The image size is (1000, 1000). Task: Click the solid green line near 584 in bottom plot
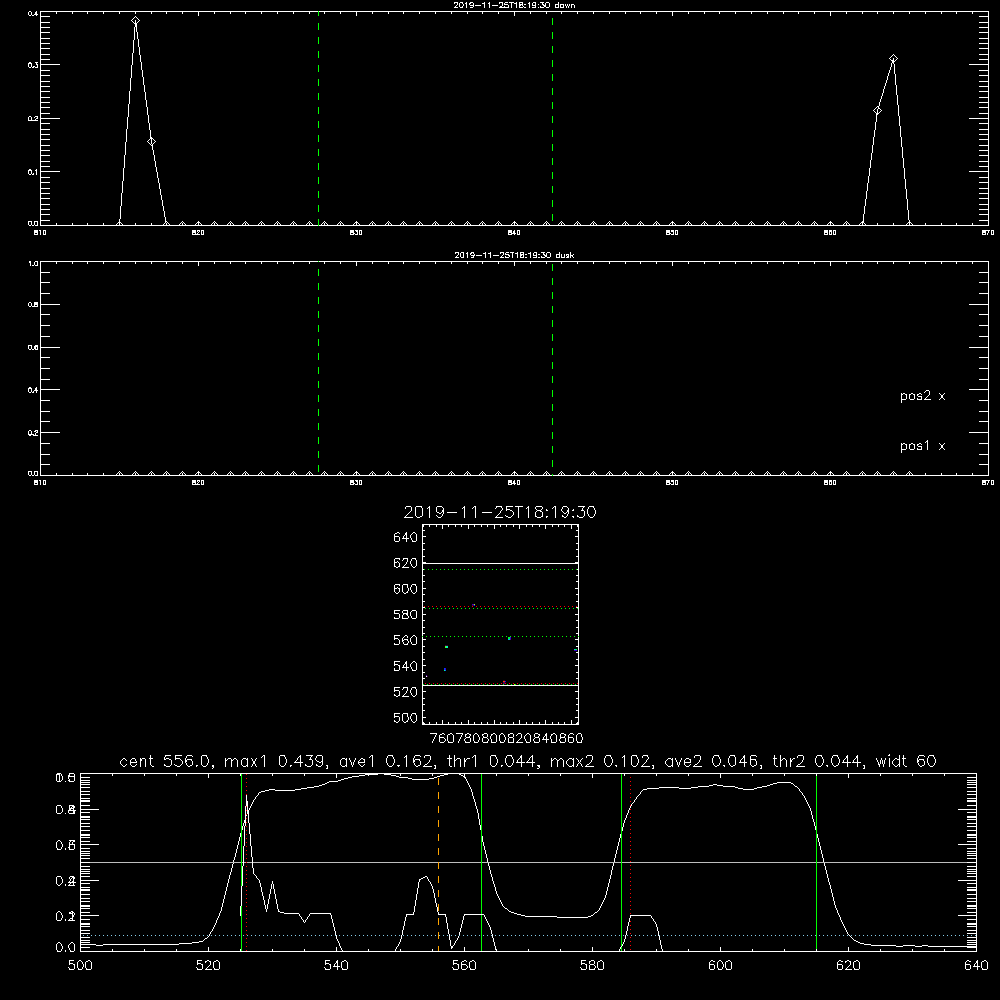[621, 862]
